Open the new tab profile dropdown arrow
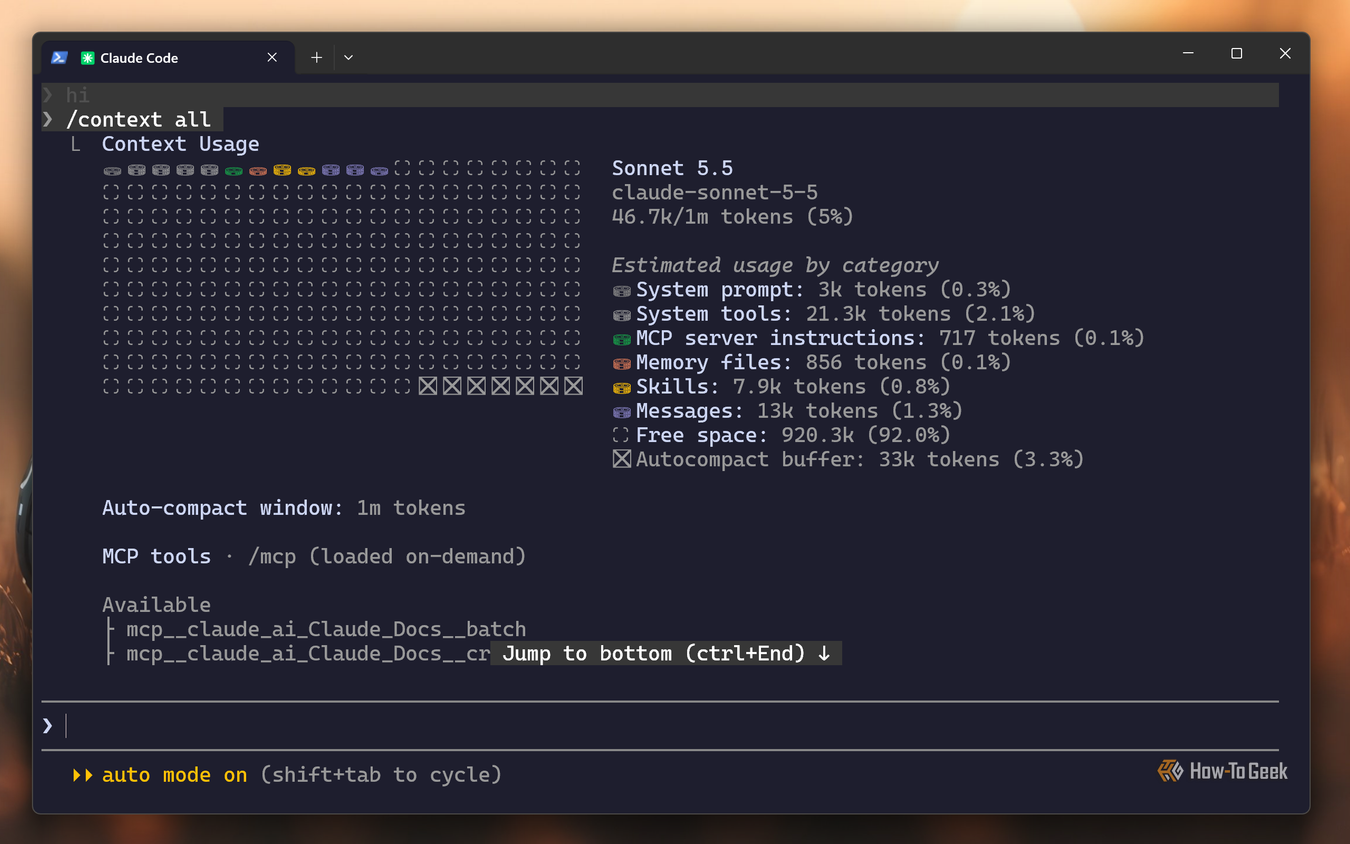The height and width of the screenshot is (844, 1350). (348, 58)
